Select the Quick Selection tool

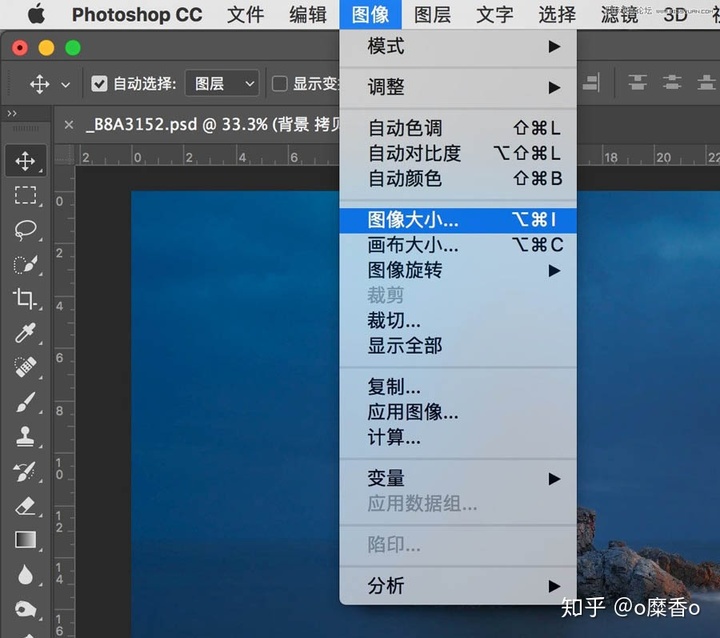(25, 265)
